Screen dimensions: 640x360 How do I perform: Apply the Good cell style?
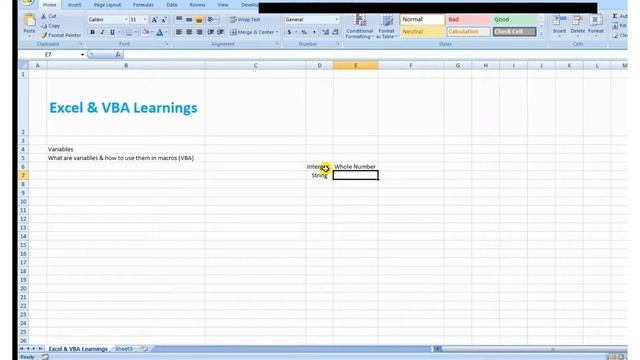(514, 19)
